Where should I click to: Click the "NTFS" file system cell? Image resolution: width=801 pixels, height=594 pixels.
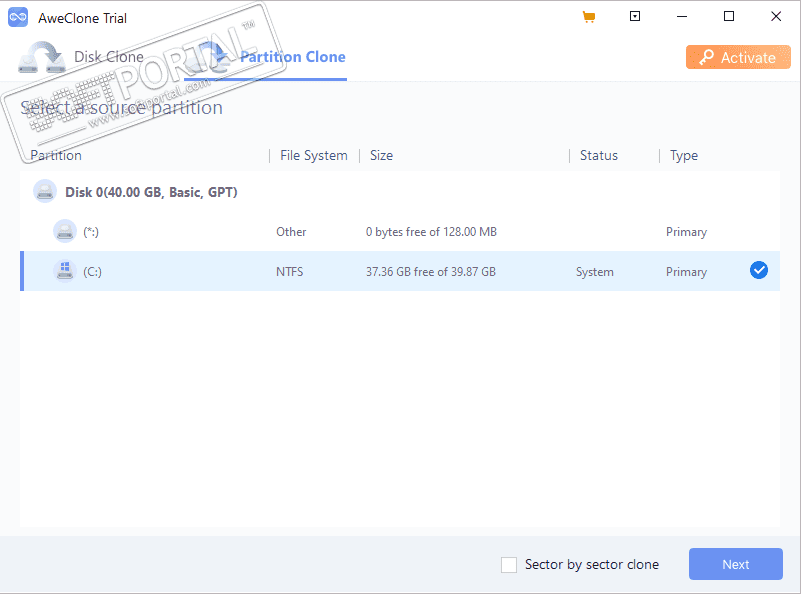coord(290,272)
